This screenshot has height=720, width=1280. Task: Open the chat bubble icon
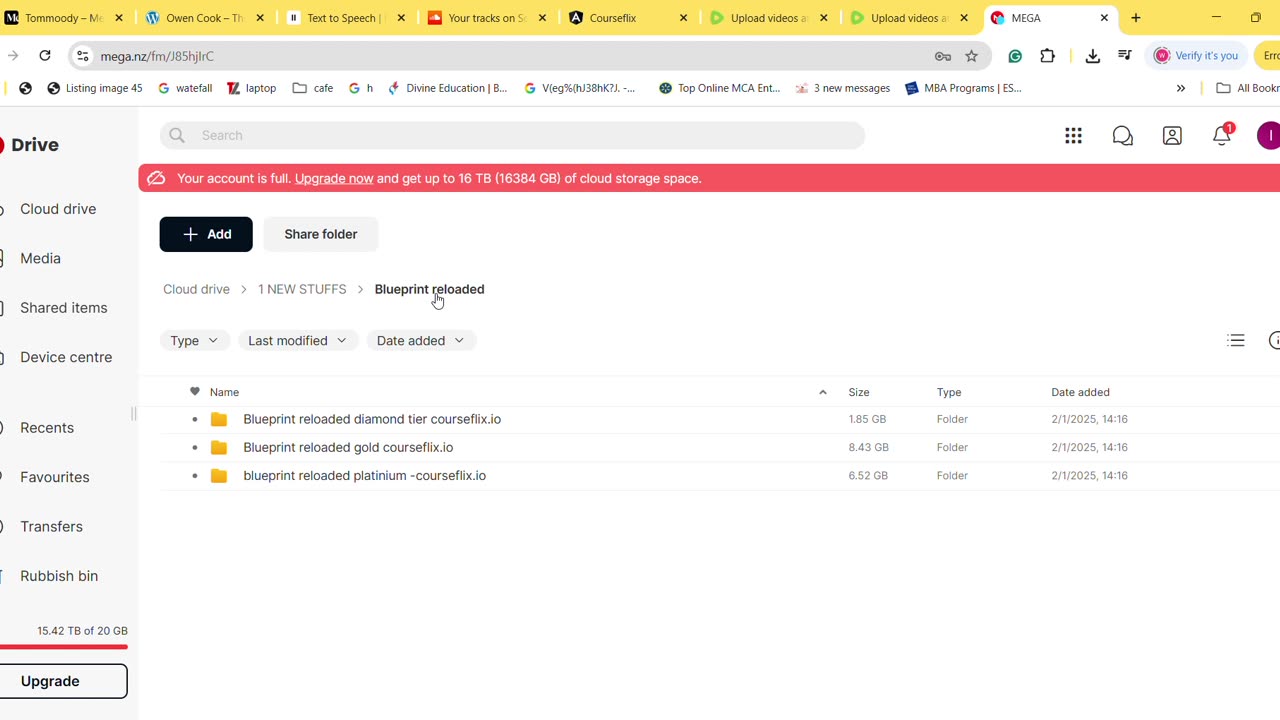pyautogui.click(x=1123, y=136)
